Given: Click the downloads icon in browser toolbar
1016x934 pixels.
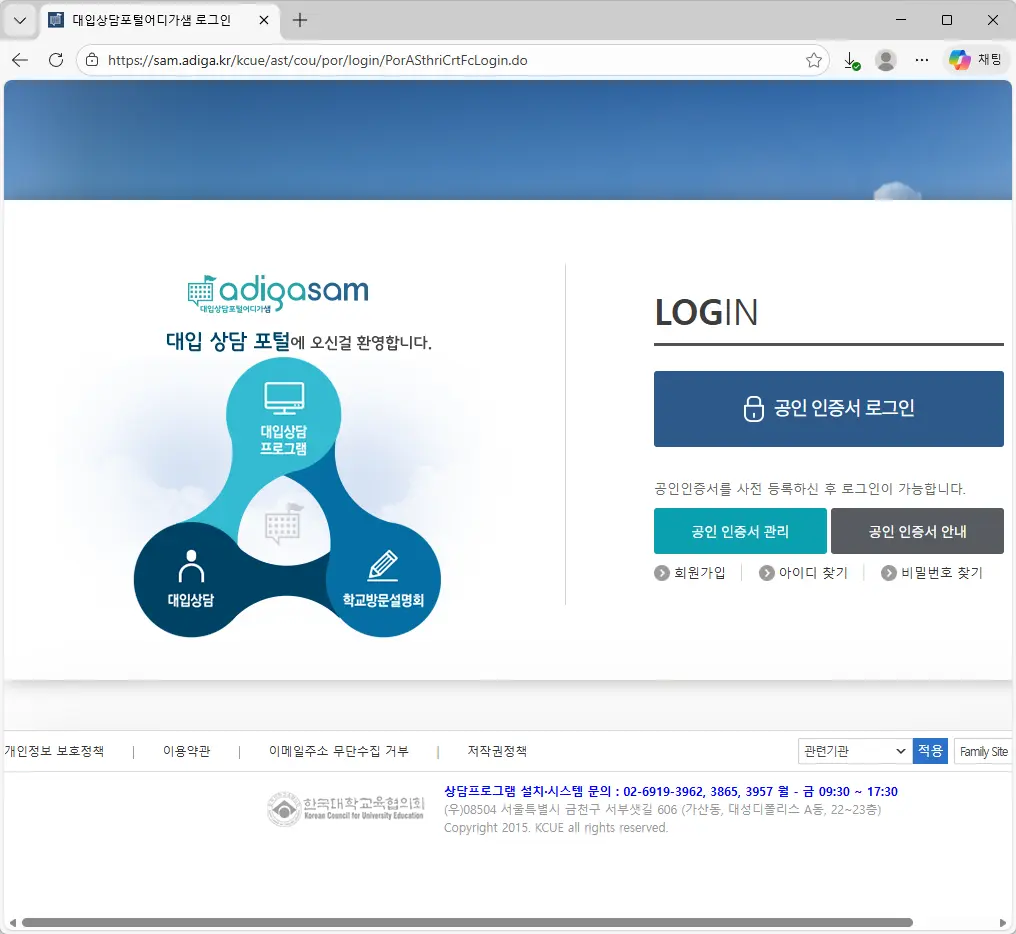Looking at the screenshot, I should click(851, 60).
